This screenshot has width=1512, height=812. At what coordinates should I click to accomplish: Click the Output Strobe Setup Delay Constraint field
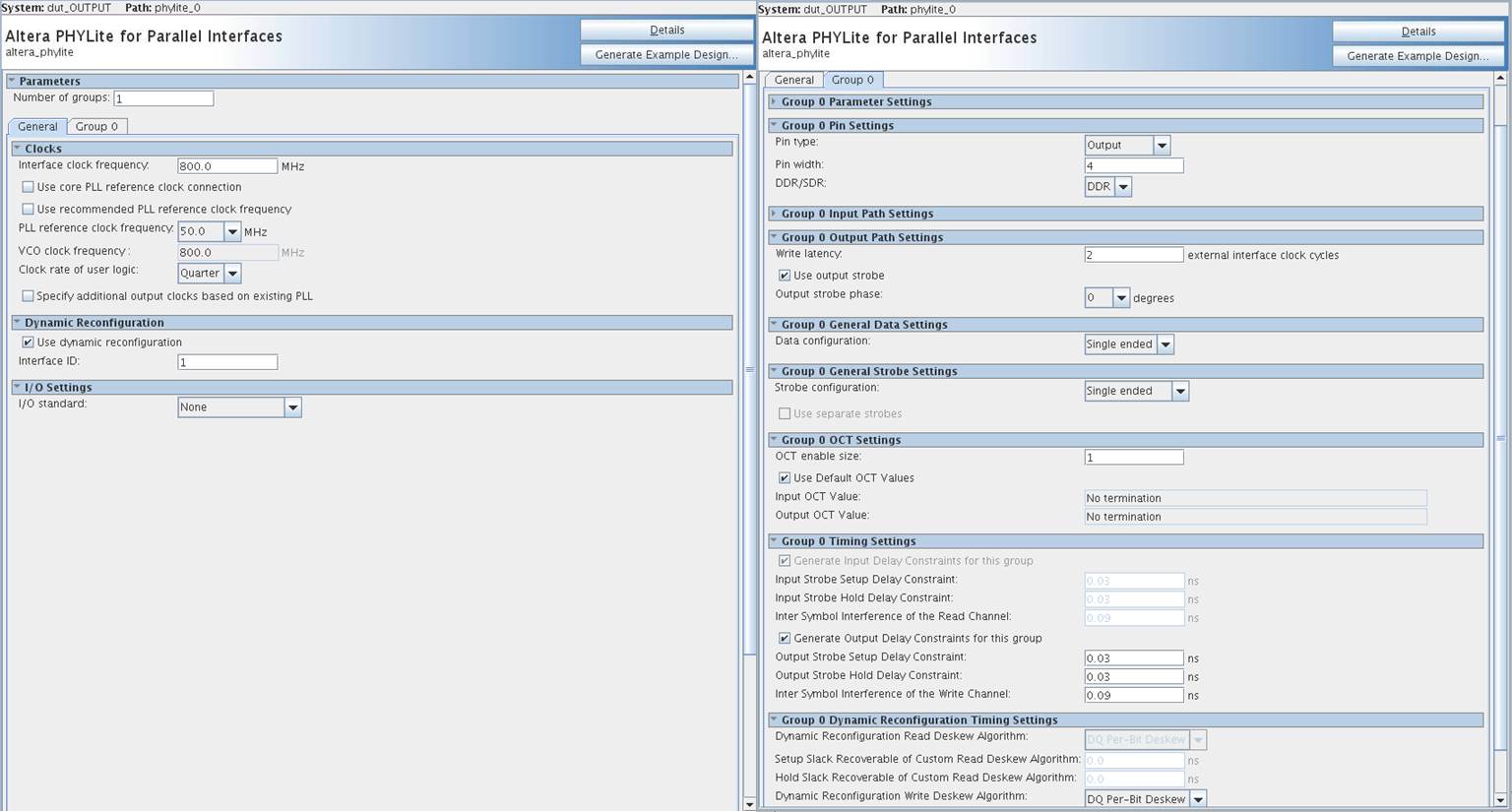[x=1134, y=658]
